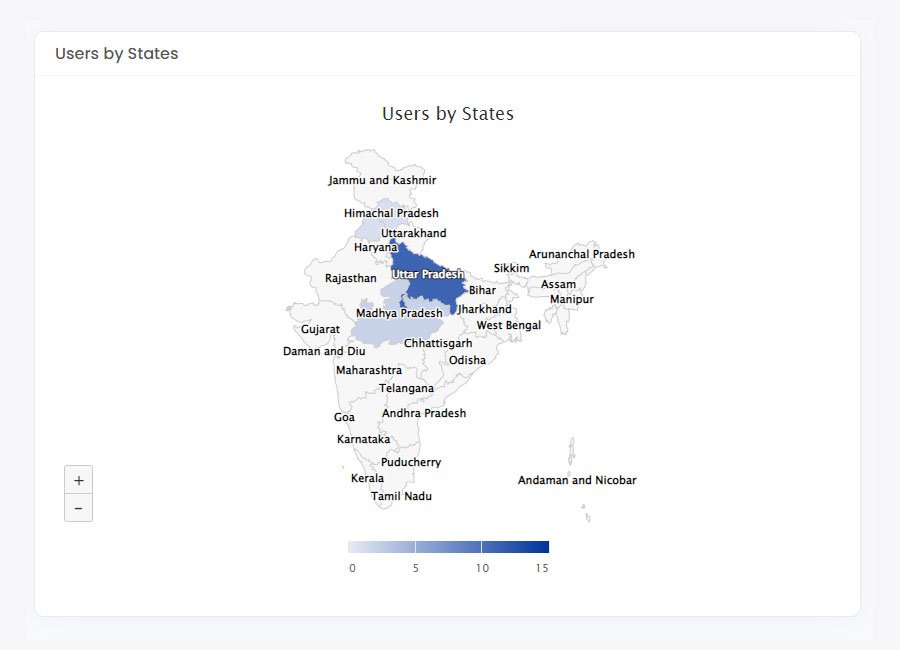The height and width of the screenshot is (650, 900).
Task: Click the Madhya Pradesh region
Action: coord(399,314)
